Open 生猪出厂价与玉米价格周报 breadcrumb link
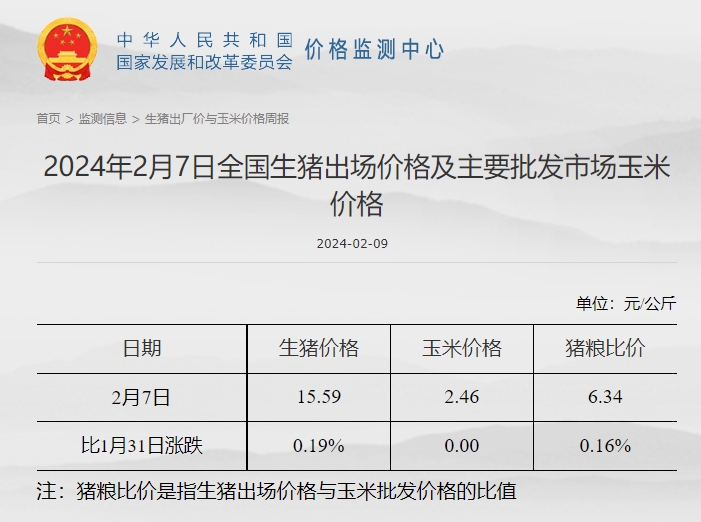701x522 pixels. (x=217, y=119)
